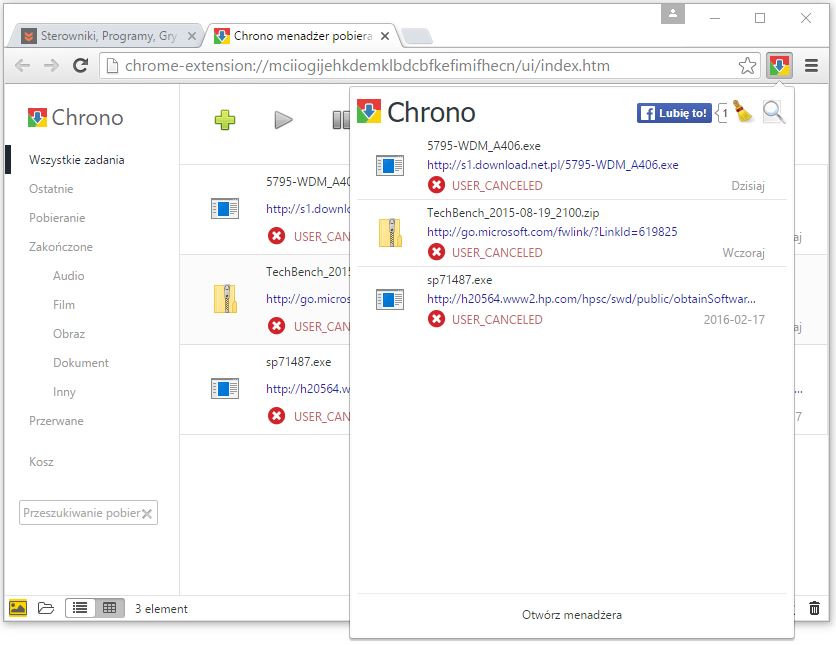The height and width of the screenshot is (645, 836).
Task: Select Zakończone in sidebar
Action: pyautogui.click(x=61, y=247)
